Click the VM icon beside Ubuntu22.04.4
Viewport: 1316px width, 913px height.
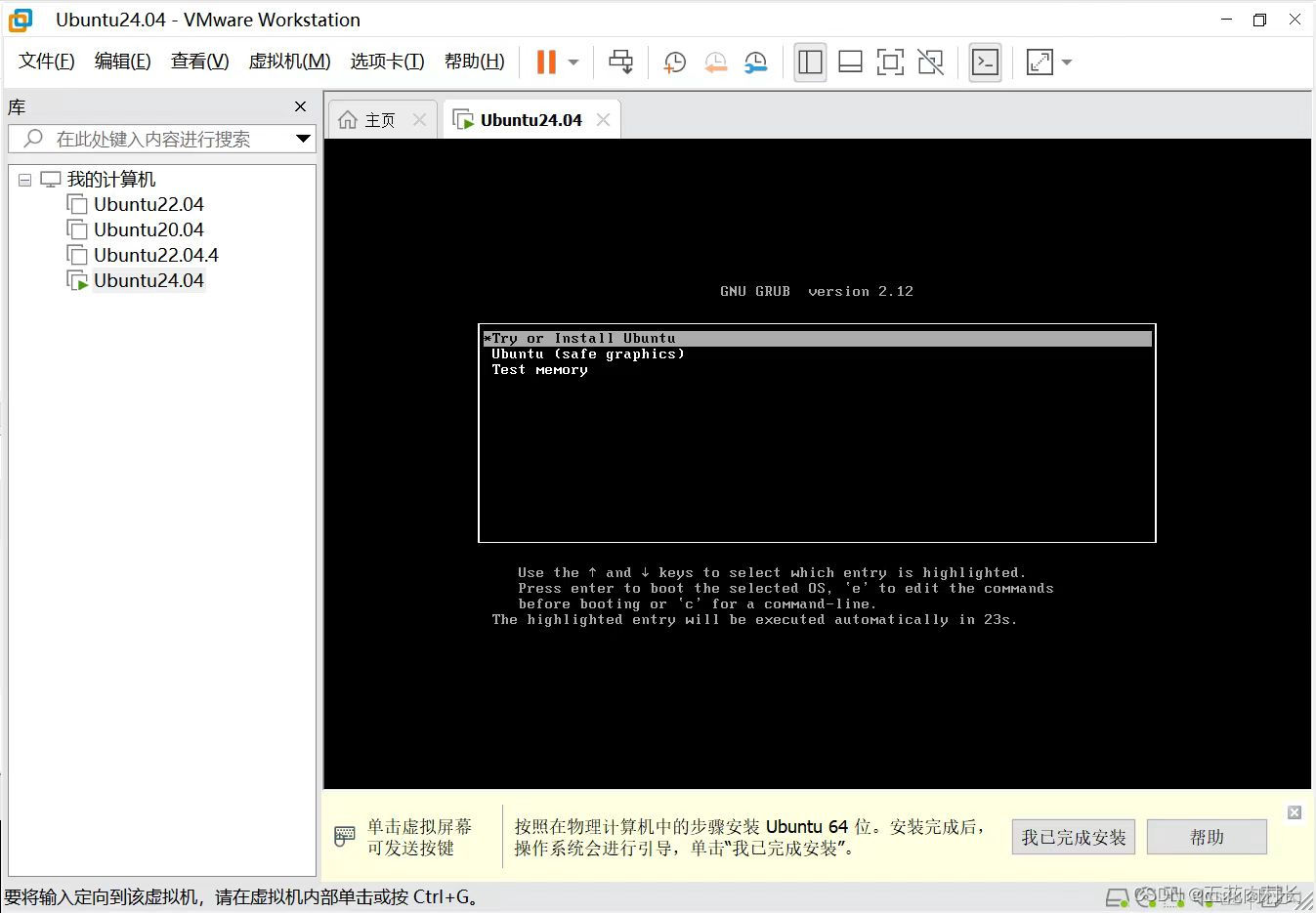click(x=77, y=255)
